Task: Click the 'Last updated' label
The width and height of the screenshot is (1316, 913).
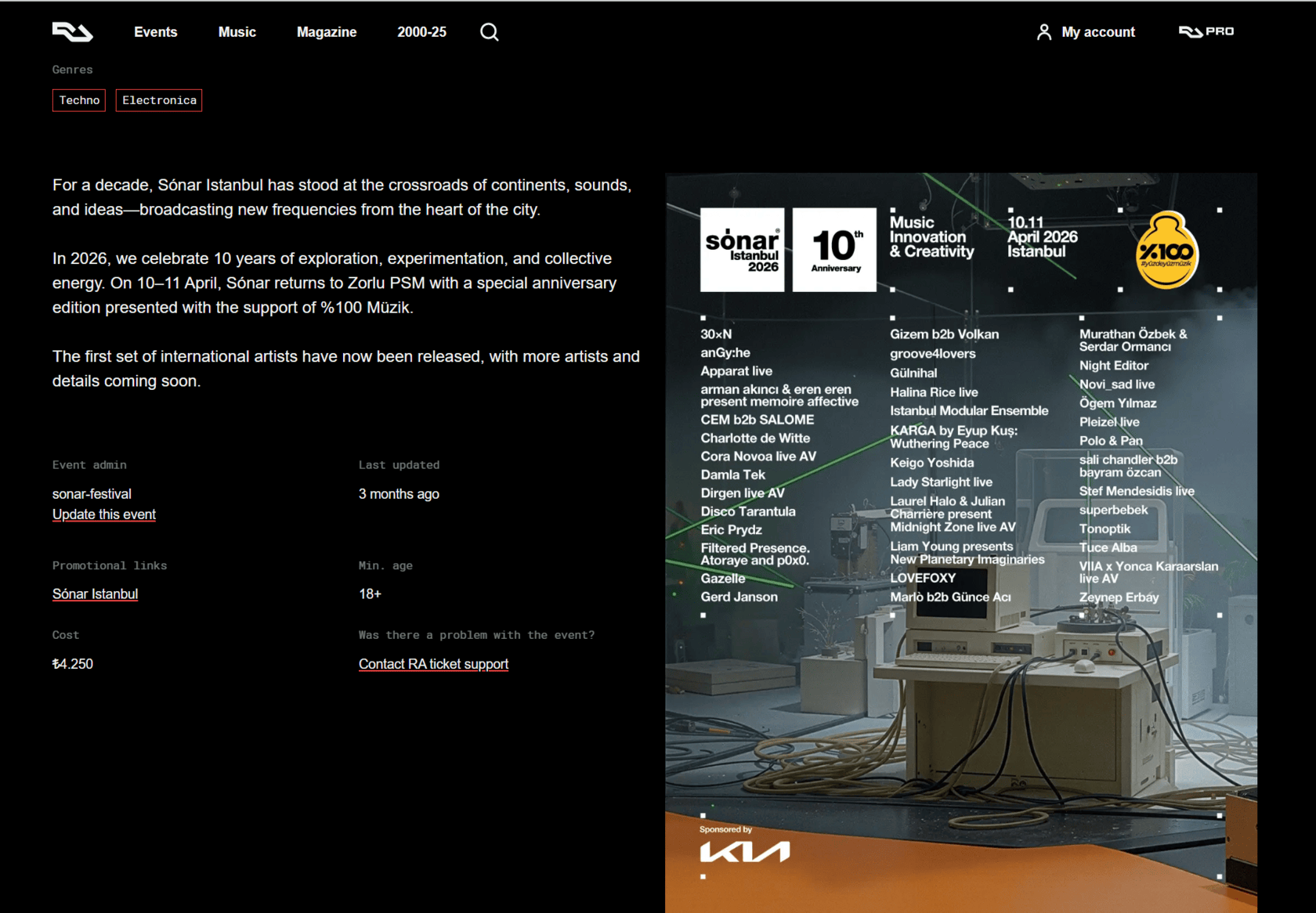Action: pyautogui.click(x=399, y=465)
